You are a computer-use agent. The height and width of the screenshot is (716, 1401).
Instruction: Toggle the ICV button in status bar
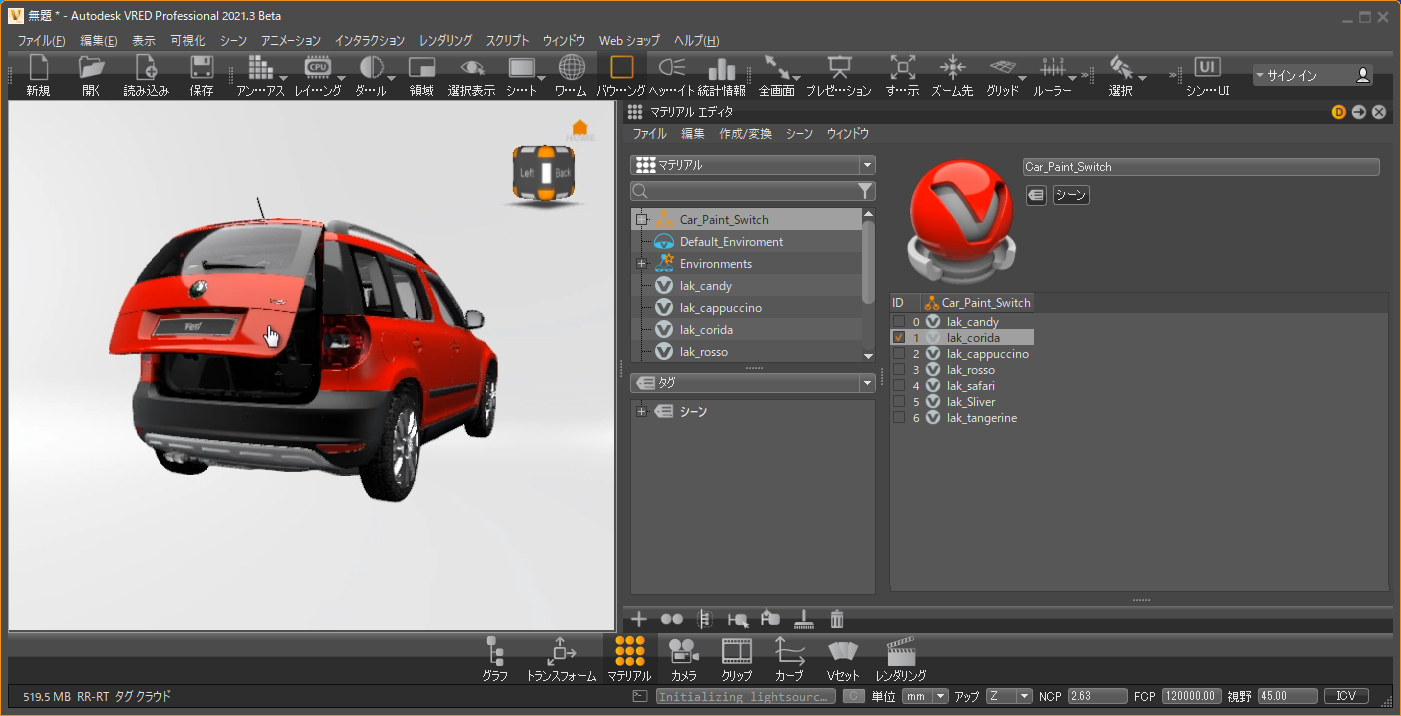point(1346,696)
